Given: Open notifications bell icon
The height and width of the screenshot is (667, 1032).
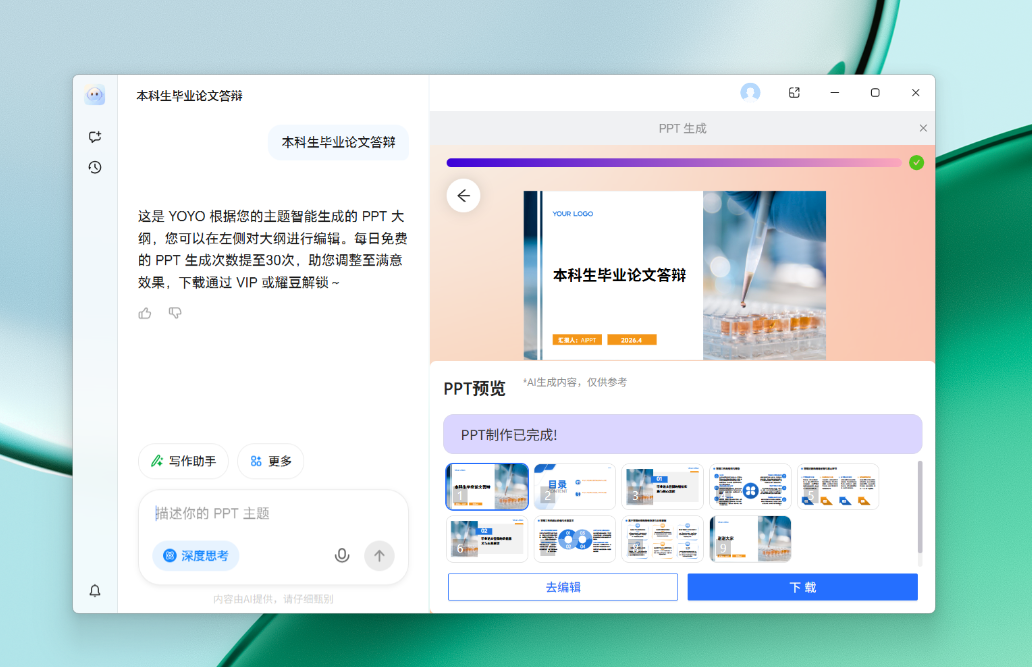Looking at the screenshot, I should click(x=95, y=591).
